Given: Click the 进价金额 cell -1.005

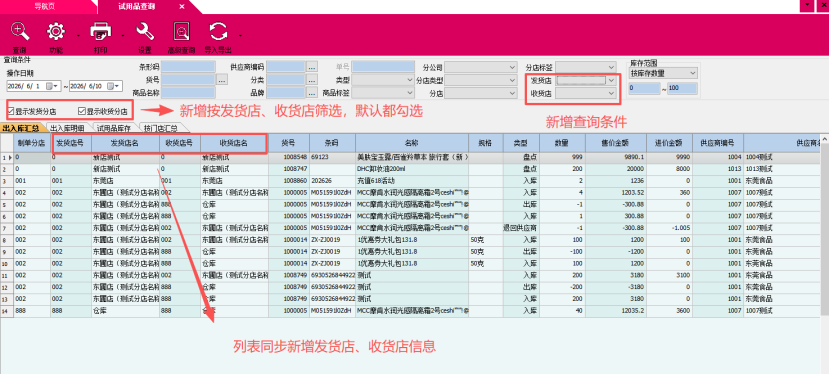Looking at the screenshot, I should pyautogui.click(x=669, y=227).
